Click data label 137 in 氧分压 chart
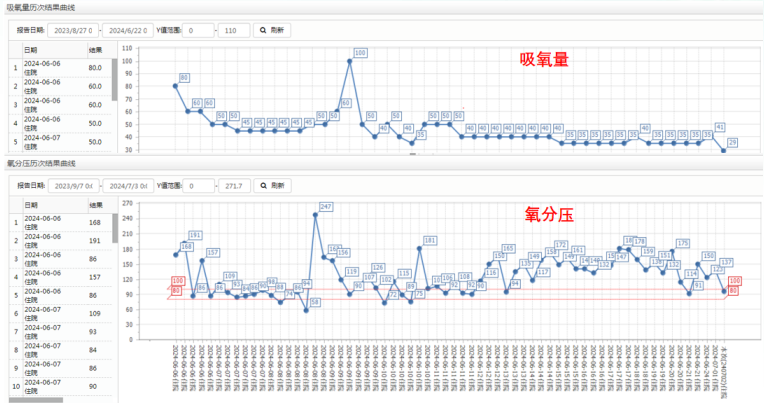 point(726,262)
